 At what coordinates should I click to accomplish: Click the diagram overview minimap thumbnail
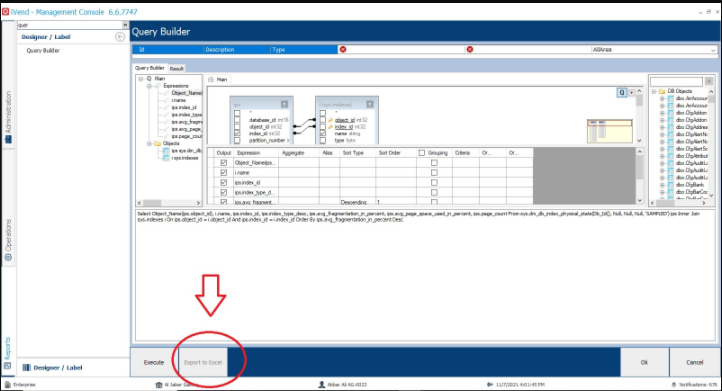pyautogui.click(x=609, y=130)
